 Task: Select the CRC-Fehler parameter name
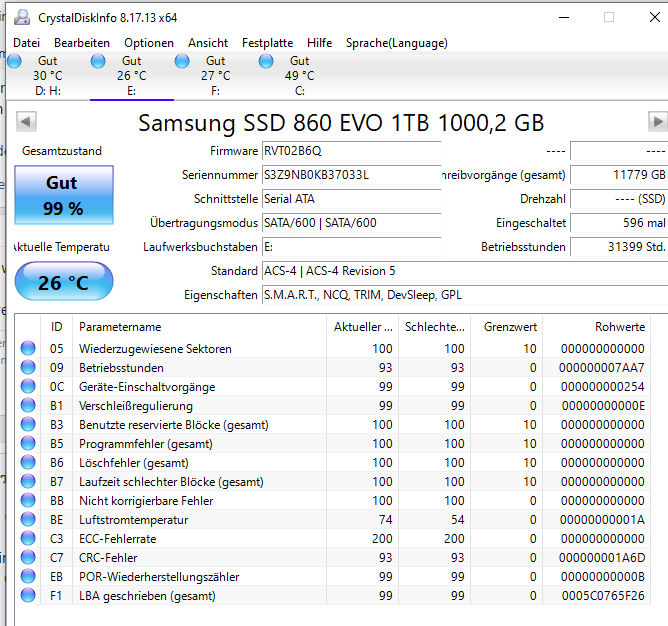(x=108, y=558)
